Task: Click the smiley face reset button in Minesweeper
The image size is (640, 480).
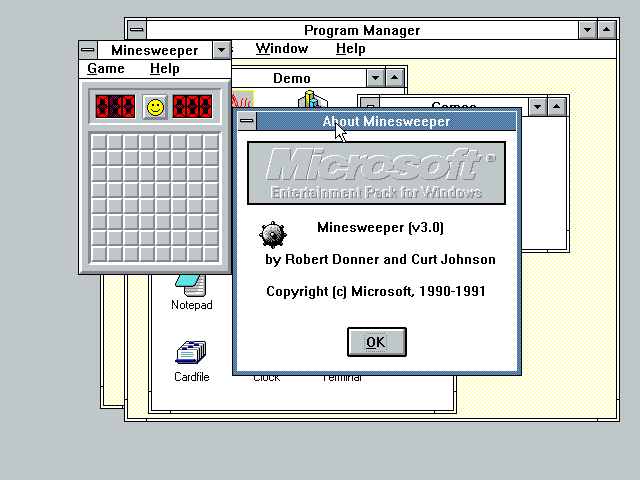Action: 155,107
